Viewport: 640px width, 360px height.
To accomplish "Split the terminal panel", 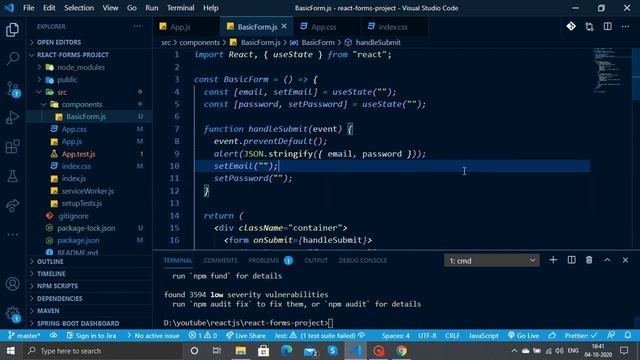I will 571,260.
